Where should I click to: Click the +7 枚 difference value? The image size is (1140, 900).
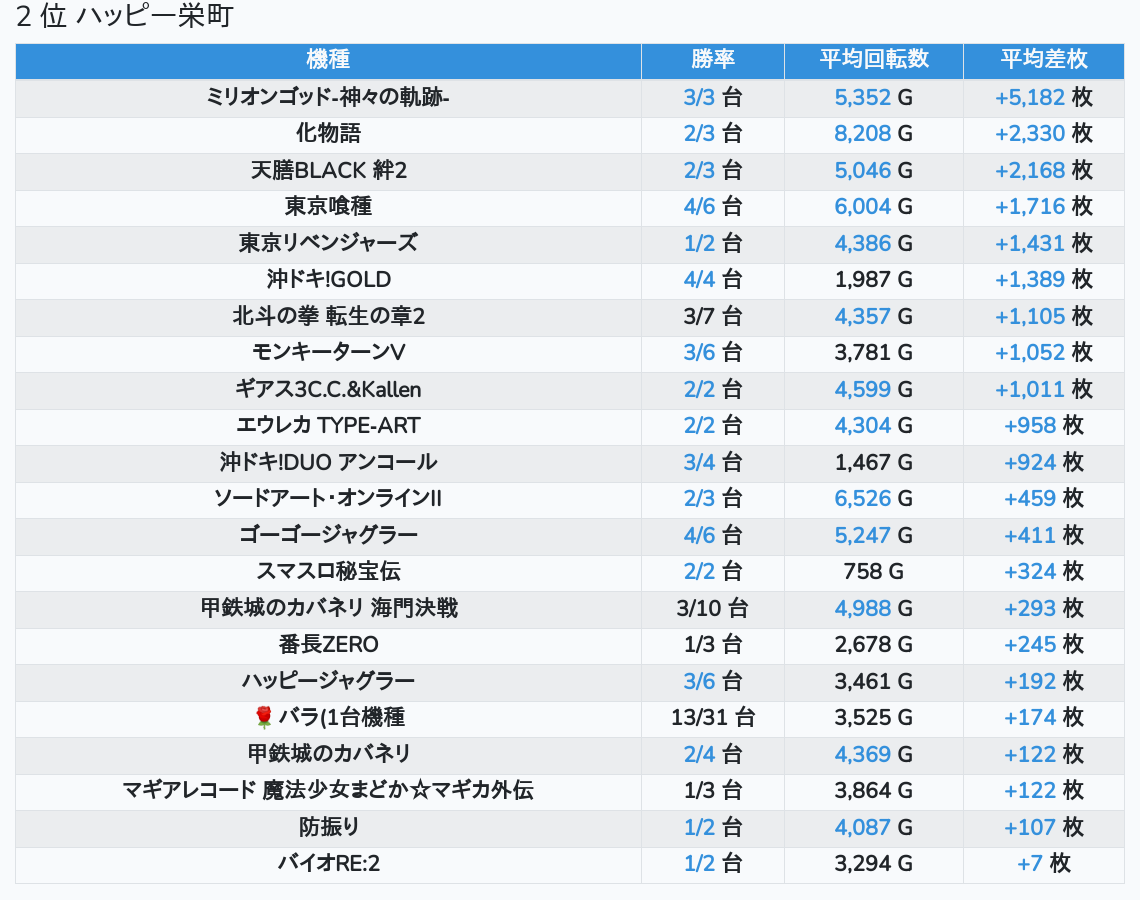point(1043,864)
